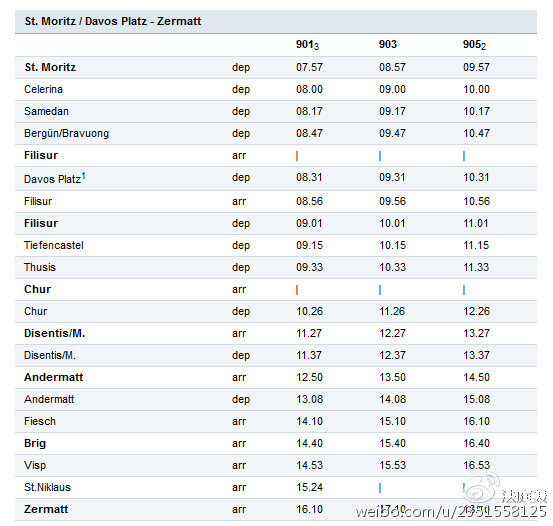The width and height of the screenshot is (553, 526).
Task: Click the table title St. Moritz / Davos Platz - Zermatt
Action: click(x=113, y=21)
